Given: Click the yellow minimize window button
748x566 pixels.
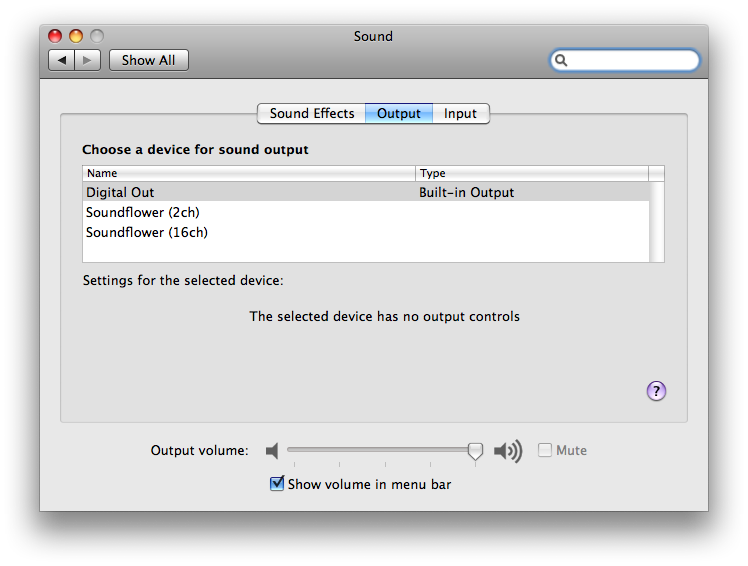Looking at the screenshot, I should click(x=76, y=36).
